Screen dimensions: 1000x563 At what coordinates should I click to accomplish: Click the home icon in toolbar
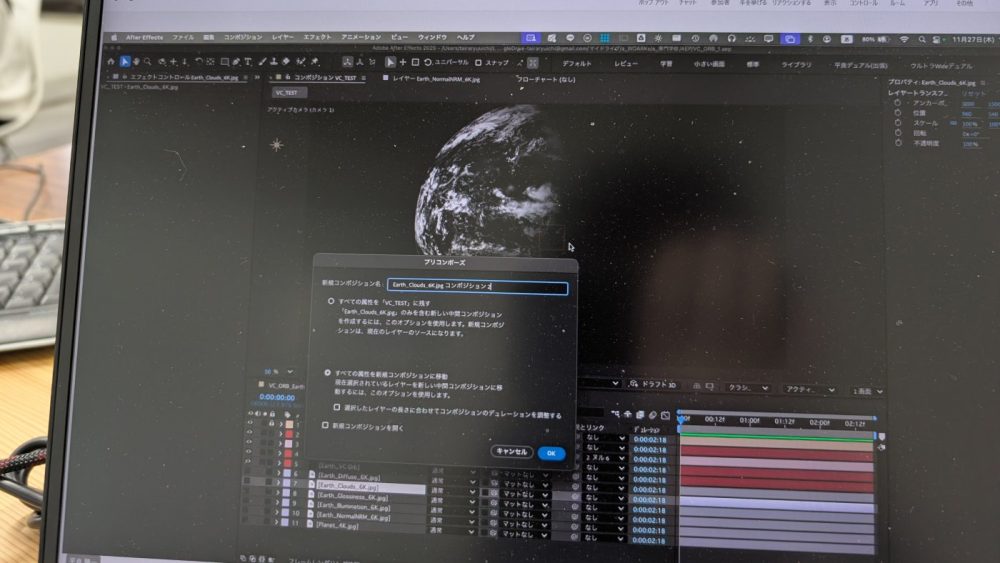tap(111, 61)
